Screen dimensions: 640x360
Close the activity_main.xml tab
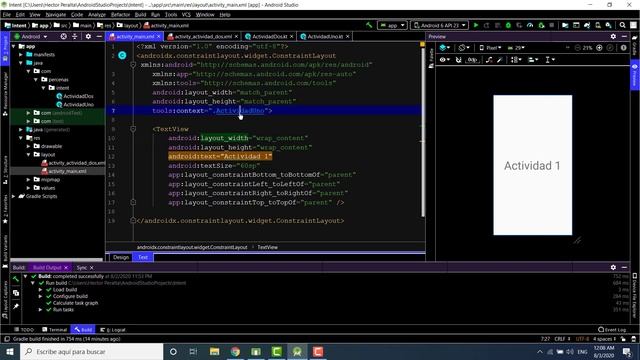point(159,36)
